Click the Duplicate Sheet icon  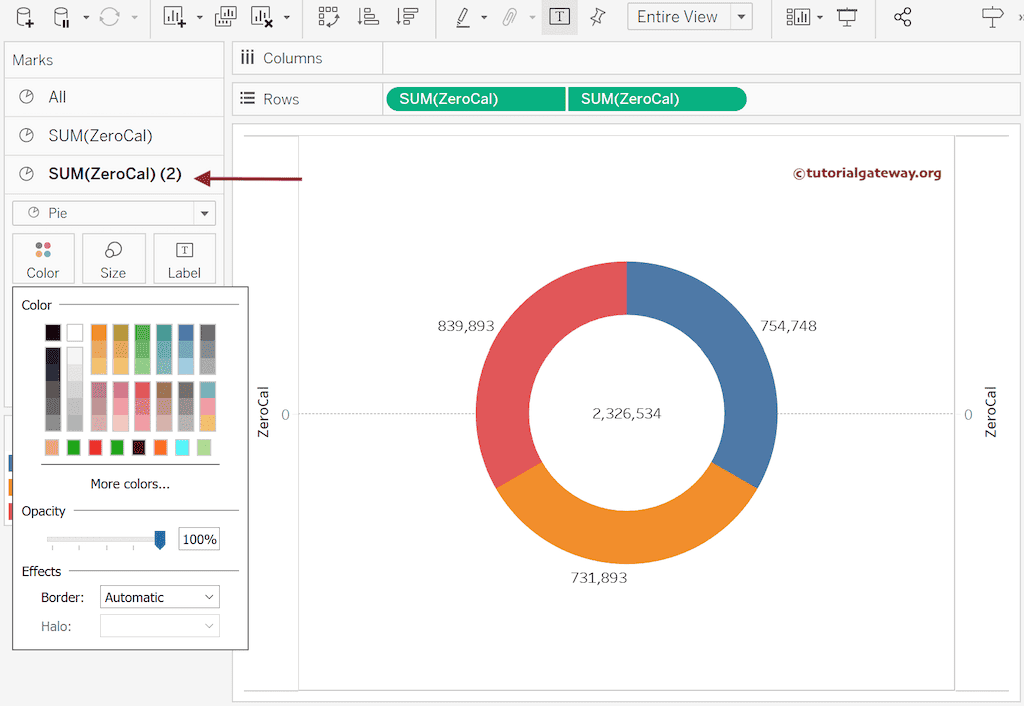tap(226, 17)
